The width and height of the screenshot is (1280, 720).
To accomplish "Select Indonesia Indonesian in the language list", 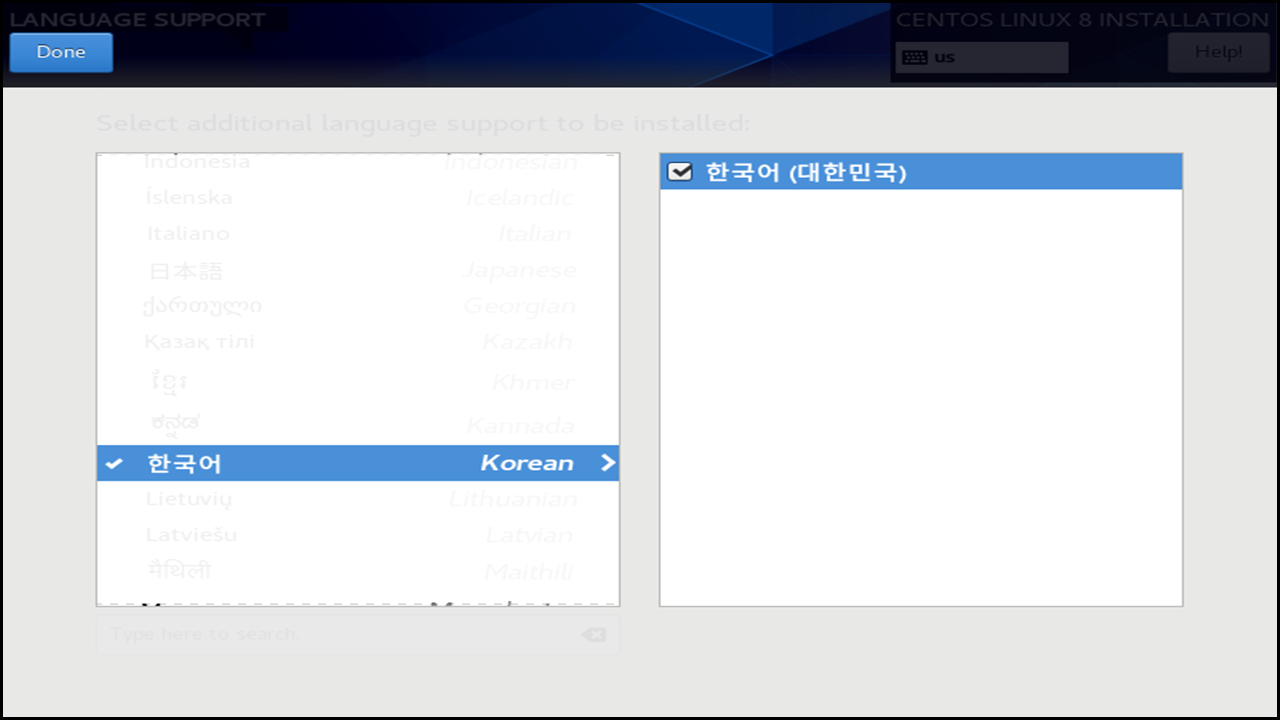I will point(358,162).
